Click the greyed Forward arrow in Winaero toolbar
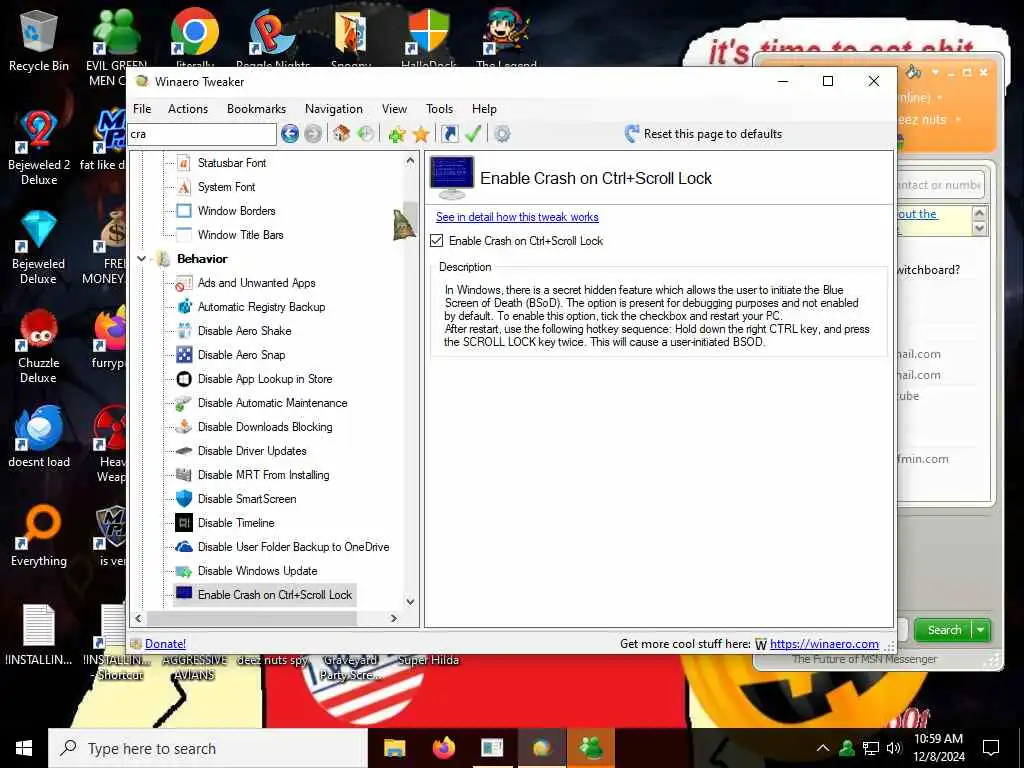The height and width of the screenshot is (768, 1024). pos(313,134)
